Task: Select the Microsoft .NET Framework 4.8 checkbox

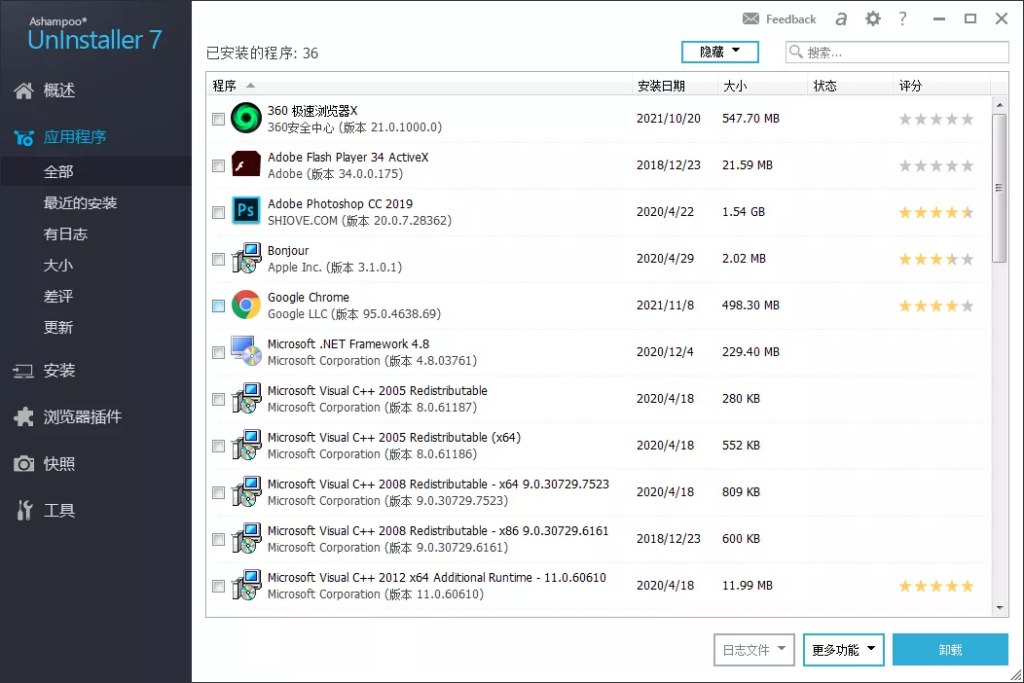Action: [219, 352]
